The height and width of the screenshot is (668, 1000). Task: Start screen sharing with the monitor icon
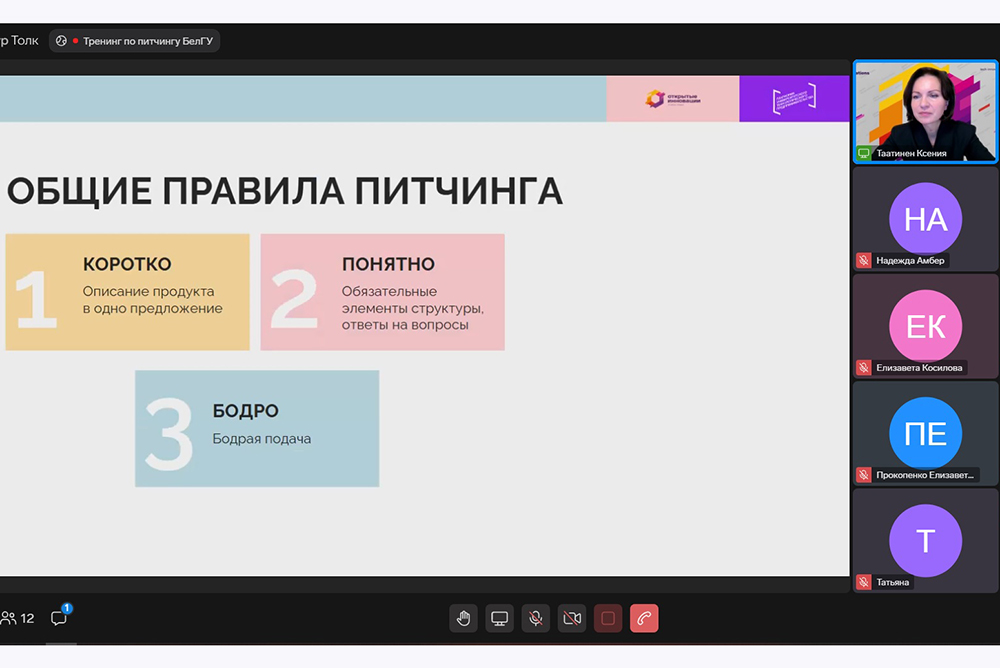(x=499, y=618)
